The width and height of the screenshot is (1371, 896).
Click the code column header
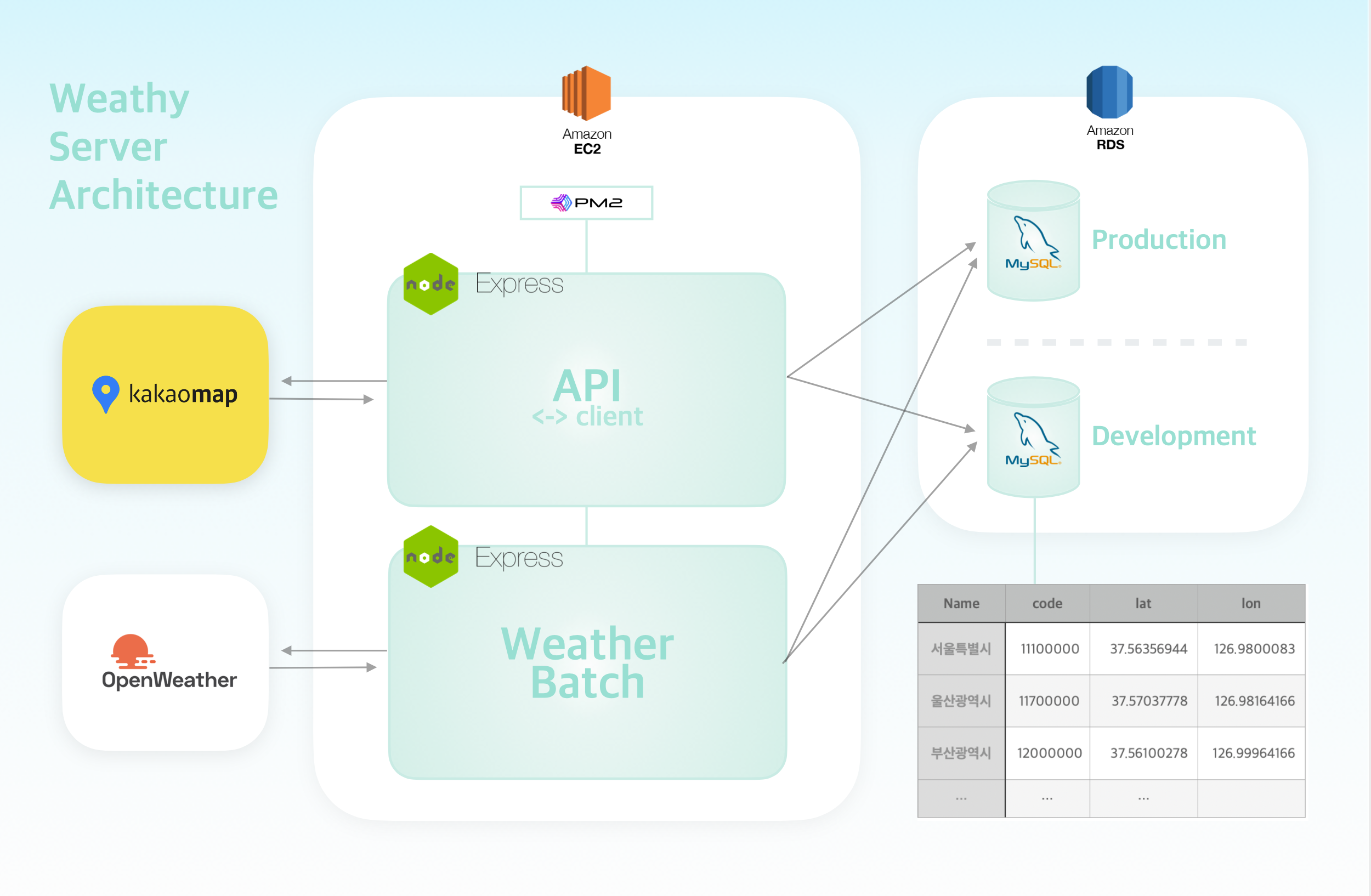[1047, 604]
